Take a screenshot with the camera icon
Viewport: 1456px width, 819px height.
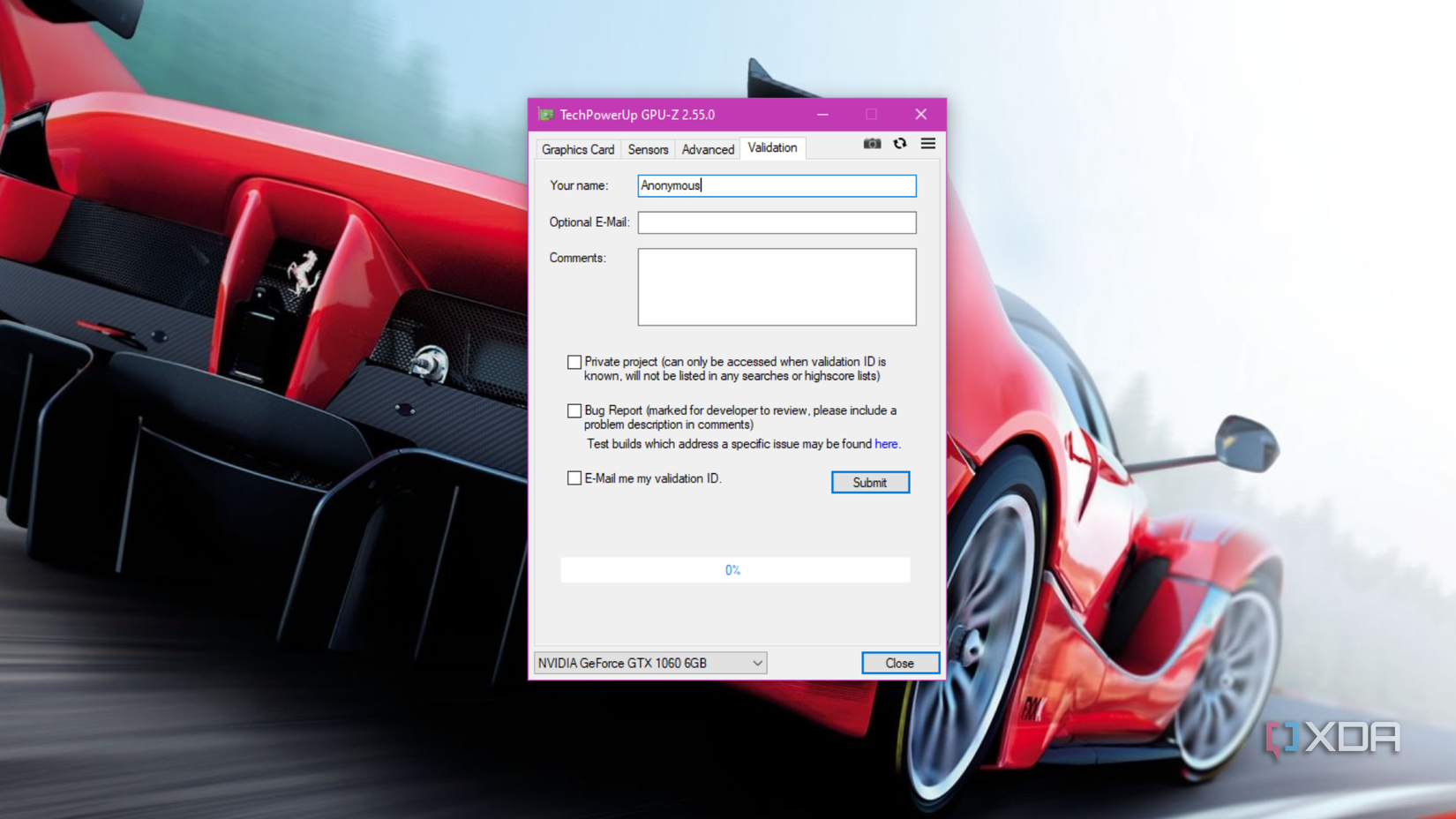point(872,144)
